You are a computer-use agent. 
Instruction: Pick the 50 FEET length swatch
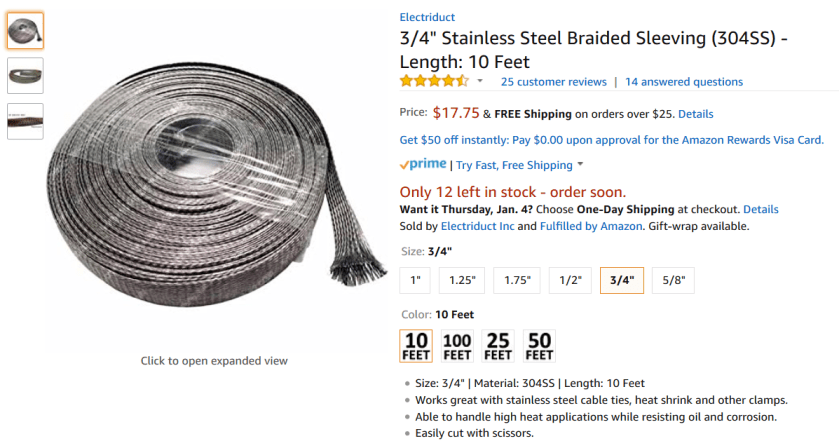pos(539,346)
